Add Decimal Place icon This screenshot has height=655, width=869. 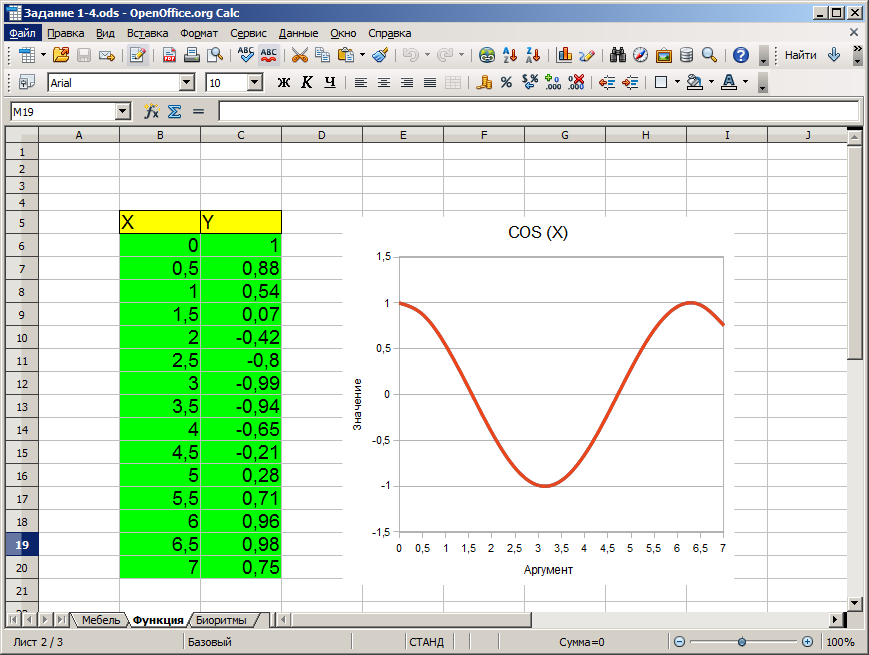tap(553, 83)
